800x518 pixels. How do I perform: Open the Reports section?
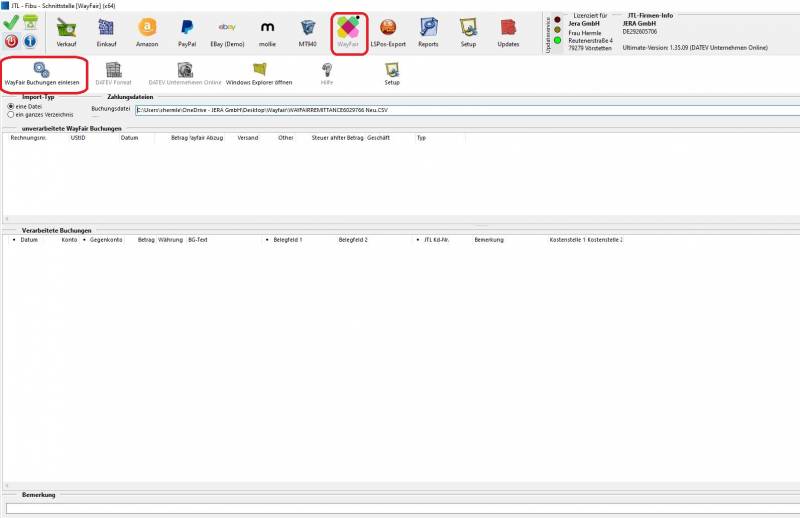pyautogui.click(x=428, y=32)
